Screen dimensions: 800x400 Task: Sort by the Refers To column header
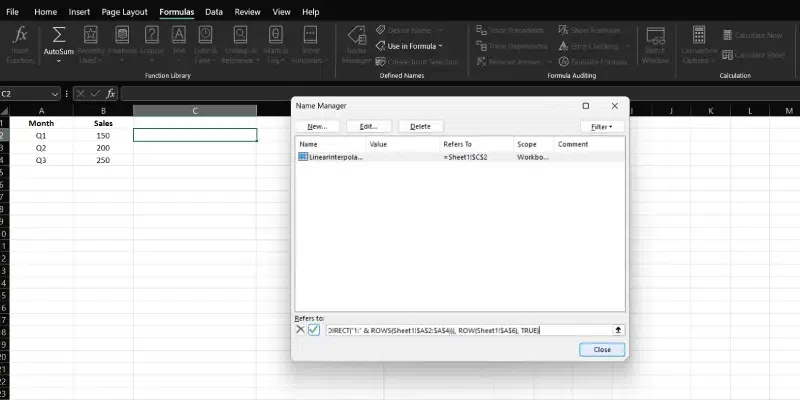(476, 144)
